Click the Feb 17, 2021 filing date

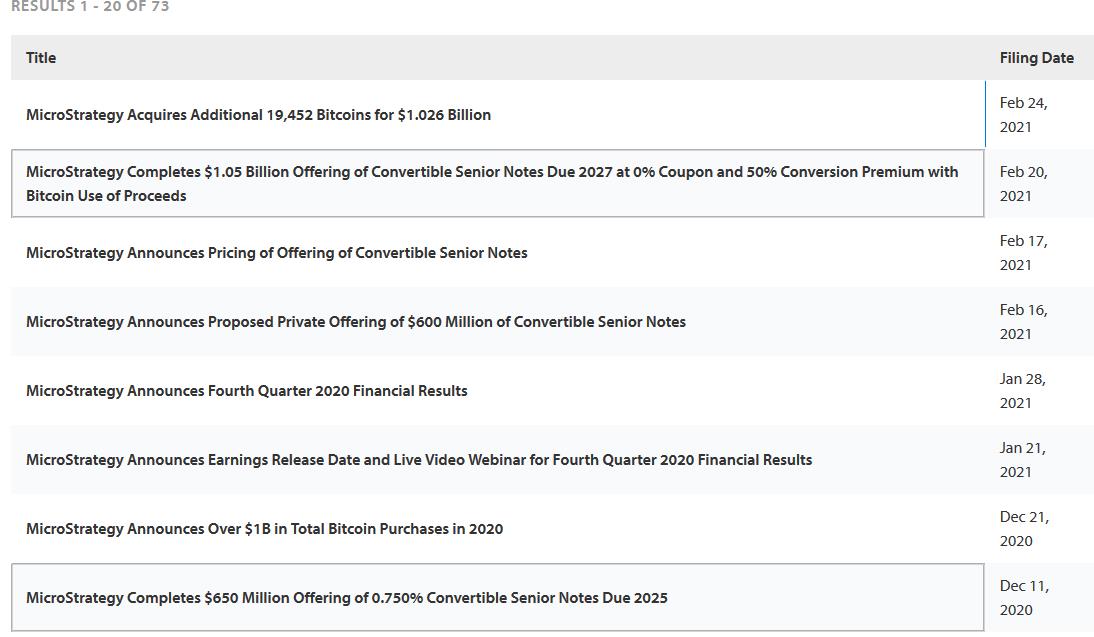coord(1023,253)
